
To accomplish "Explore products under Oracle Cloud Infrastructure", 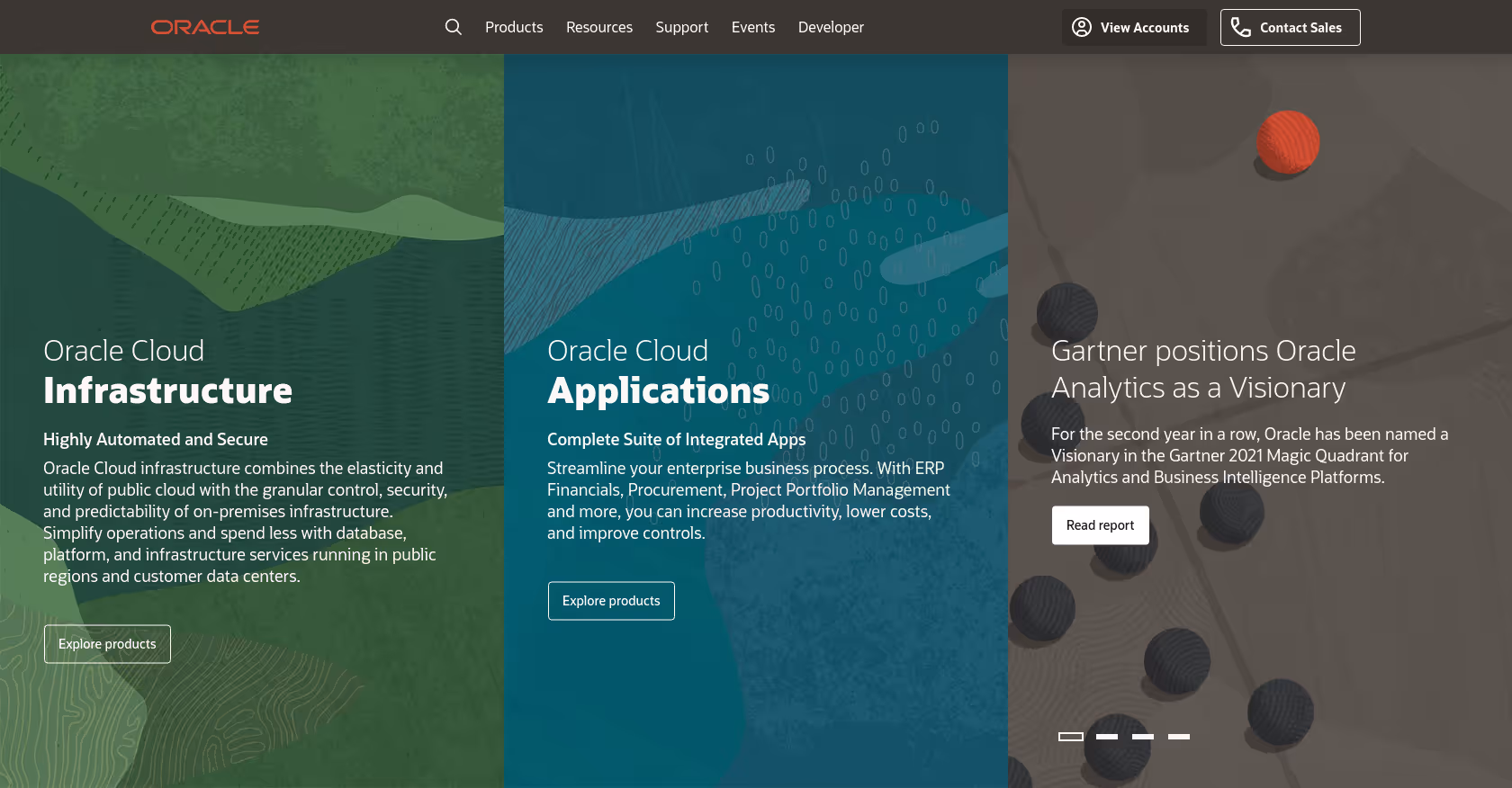I will point(107,644).
